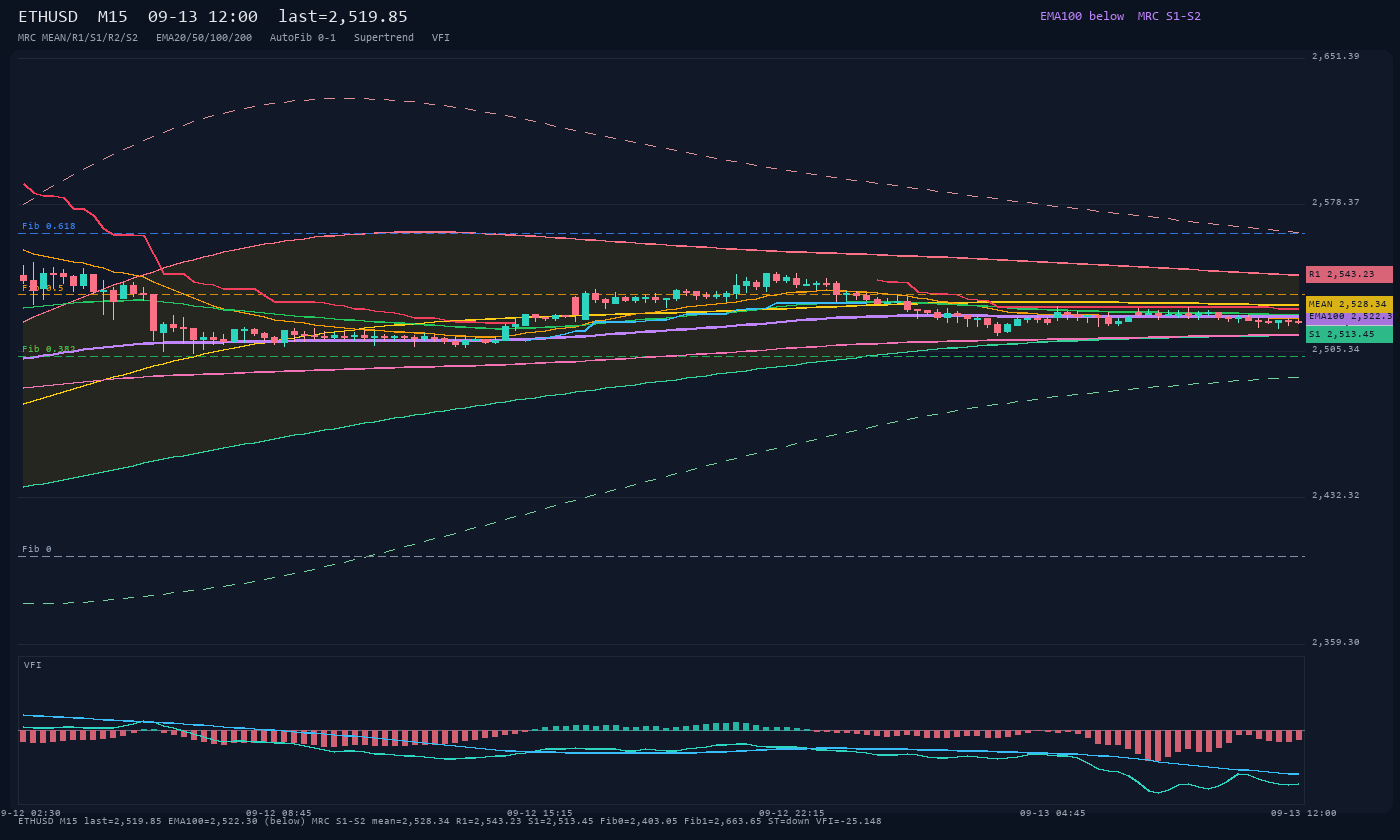Viewport: 1400px width, 840px height.
Task: Click the S1 2,513.45 price tag
Action: tap(1349, 334)
